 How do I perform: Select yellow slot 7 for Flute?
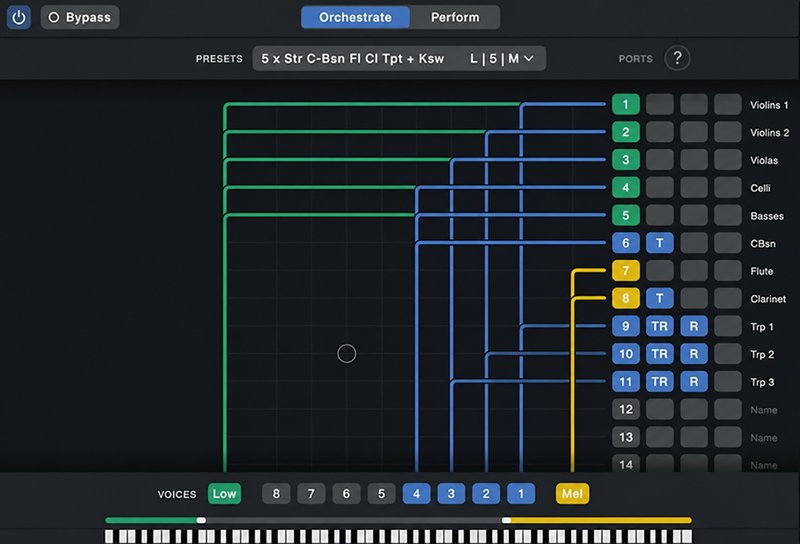[626, 270]
